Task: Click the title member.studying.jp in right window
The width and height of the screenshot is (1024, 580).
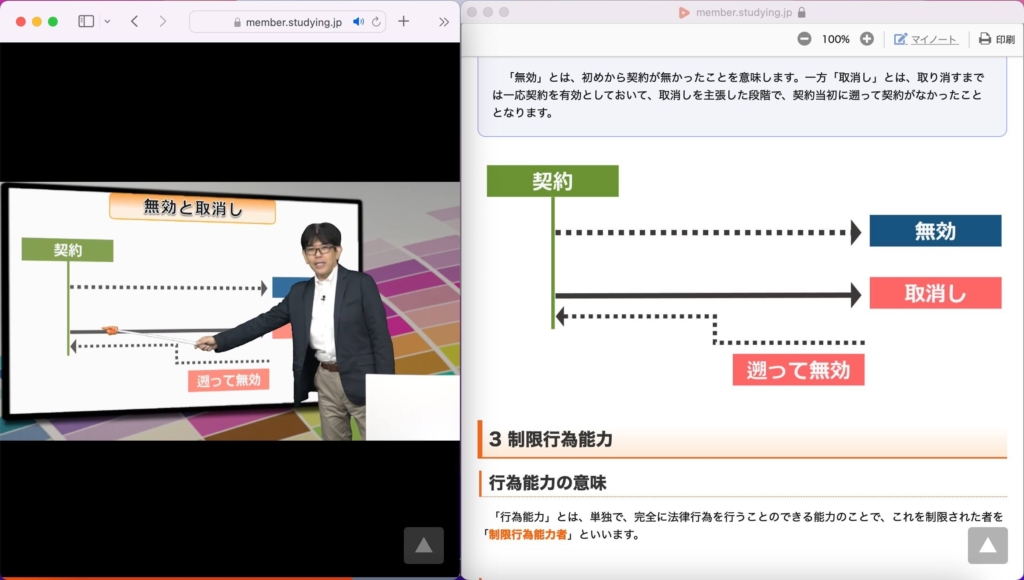Action: click(744, 12)
